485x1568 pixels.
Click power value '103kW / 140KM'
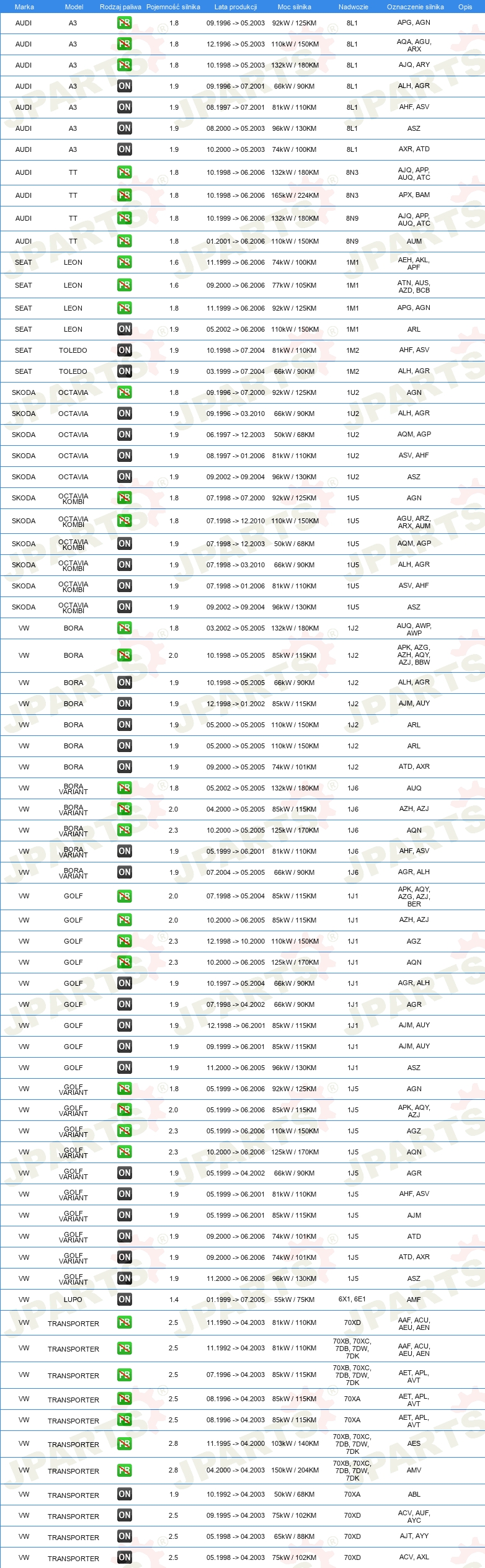point(295,1443)
